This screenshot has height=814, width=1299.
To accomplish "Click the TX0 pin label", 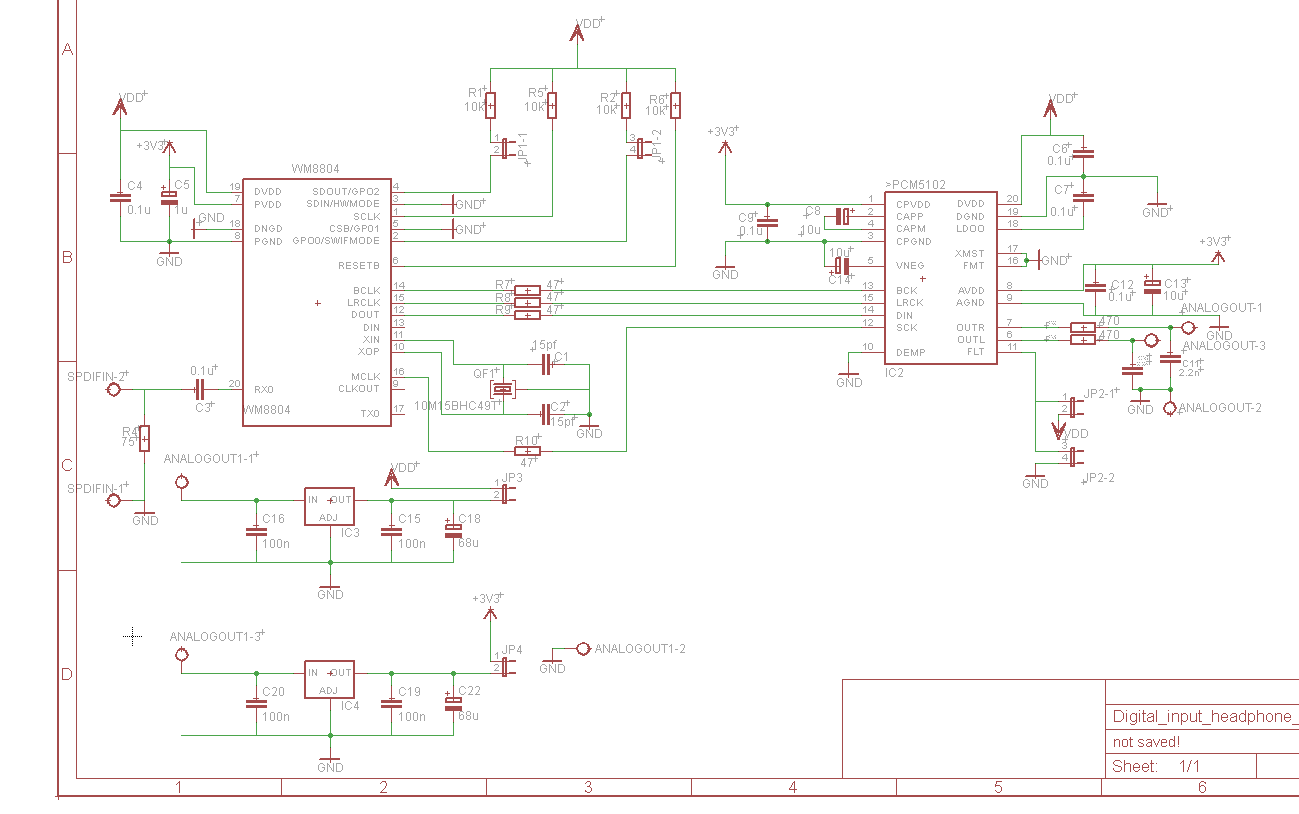I will (370, 413).
